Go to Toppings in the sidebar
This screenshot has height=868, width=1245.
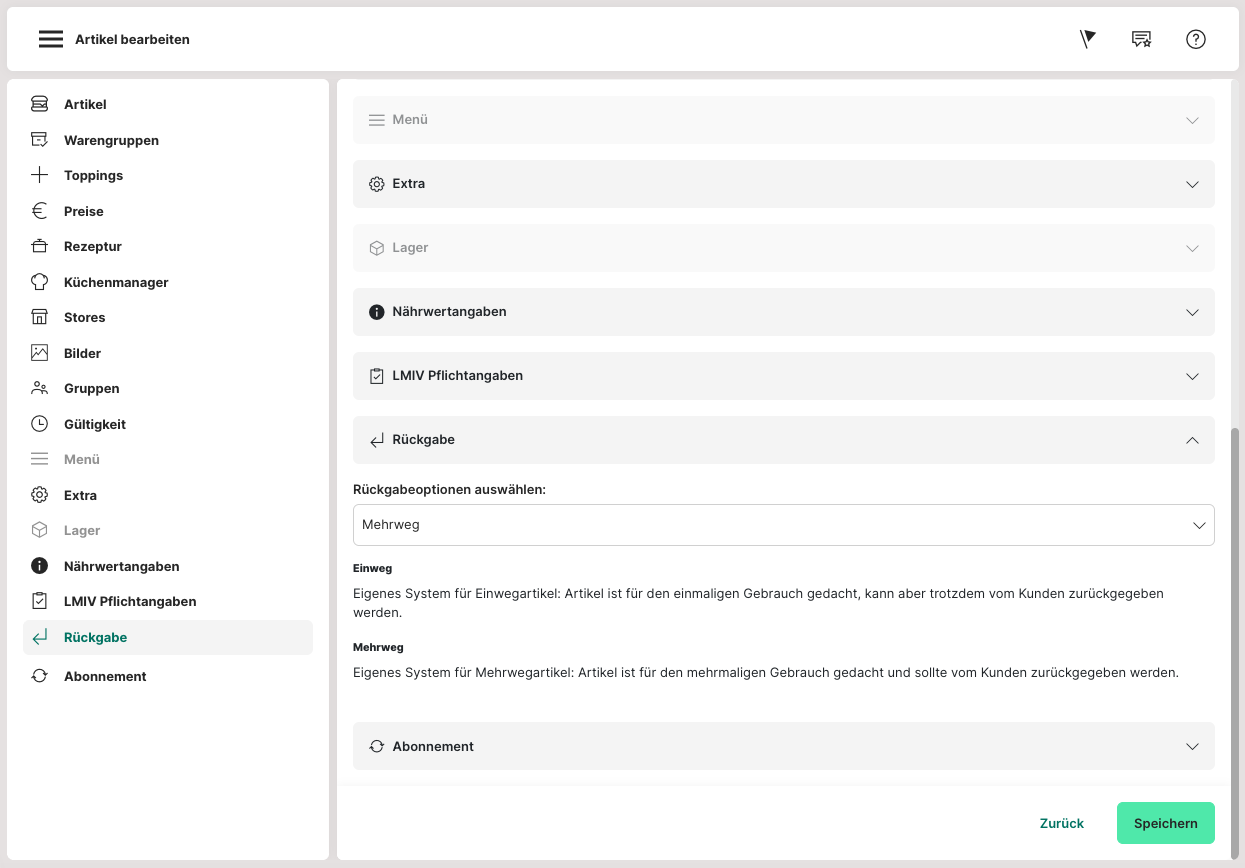point(93,175)
